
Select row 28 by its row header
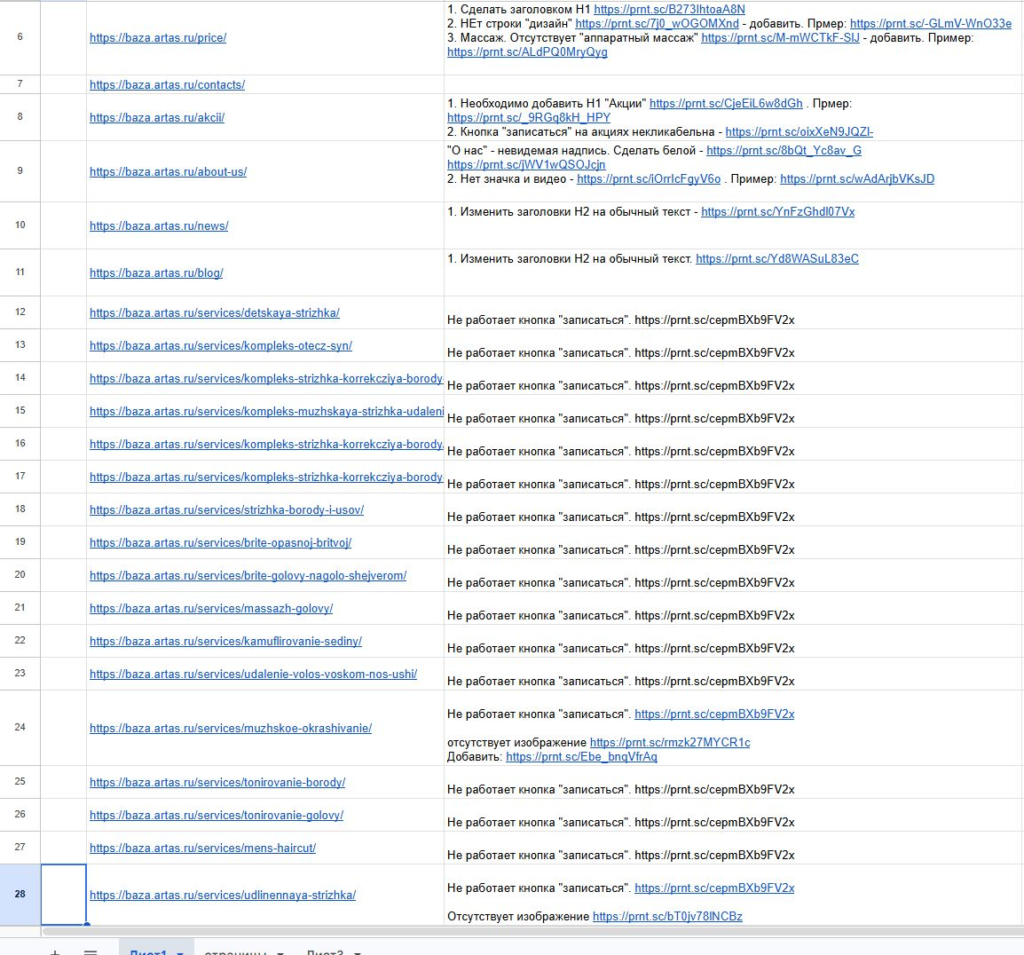pos(20,894)
